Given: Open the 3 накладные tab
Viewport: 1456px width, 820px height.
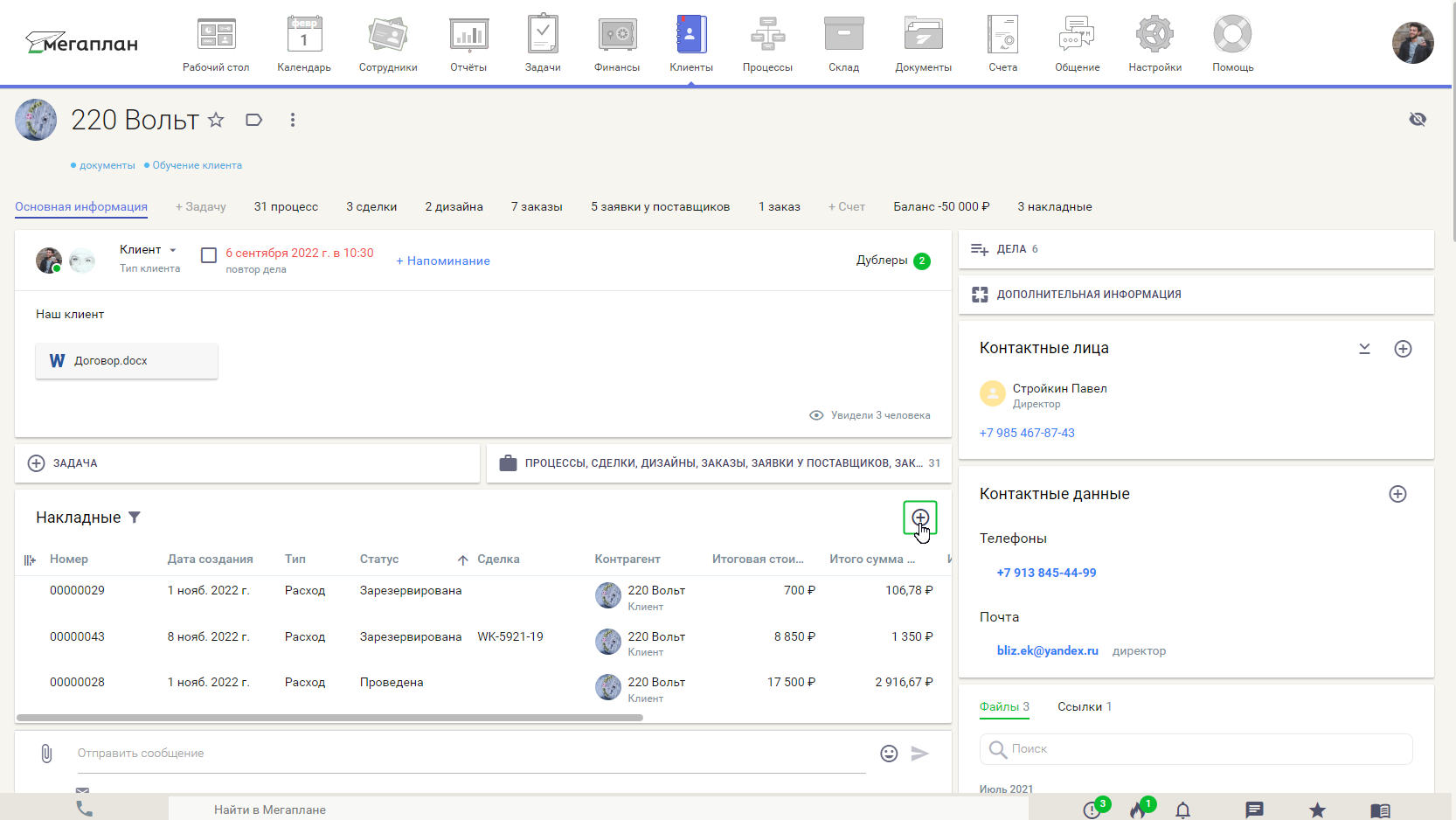Looking at the screenshot, I should [x=1055, y=207].
